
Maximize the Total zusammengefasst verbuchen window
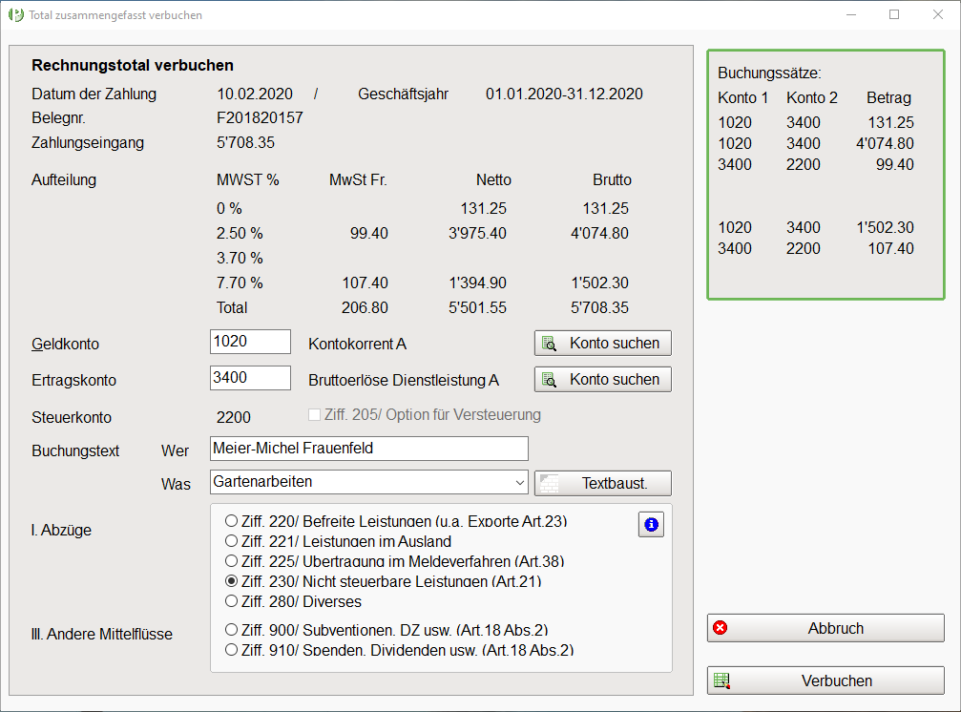894,15
